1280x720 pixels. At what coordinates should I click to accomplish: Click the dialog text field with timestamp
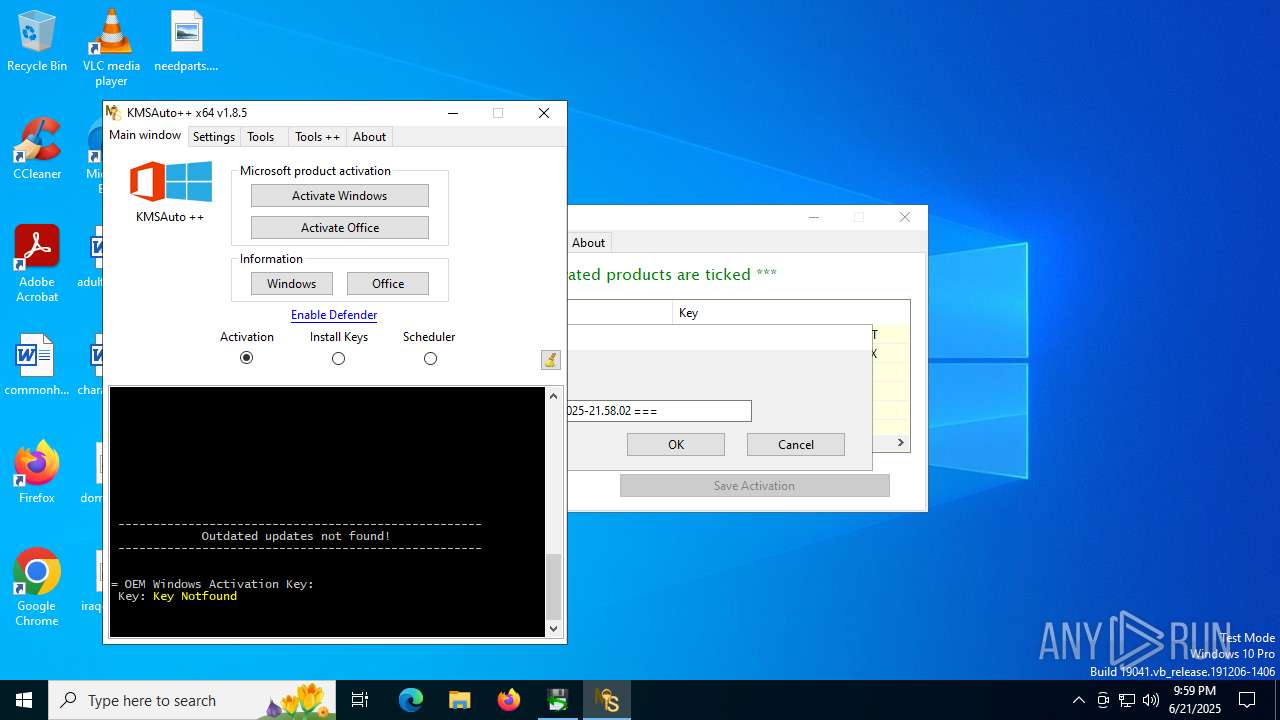pyautogui.click(x=659, y=411)
